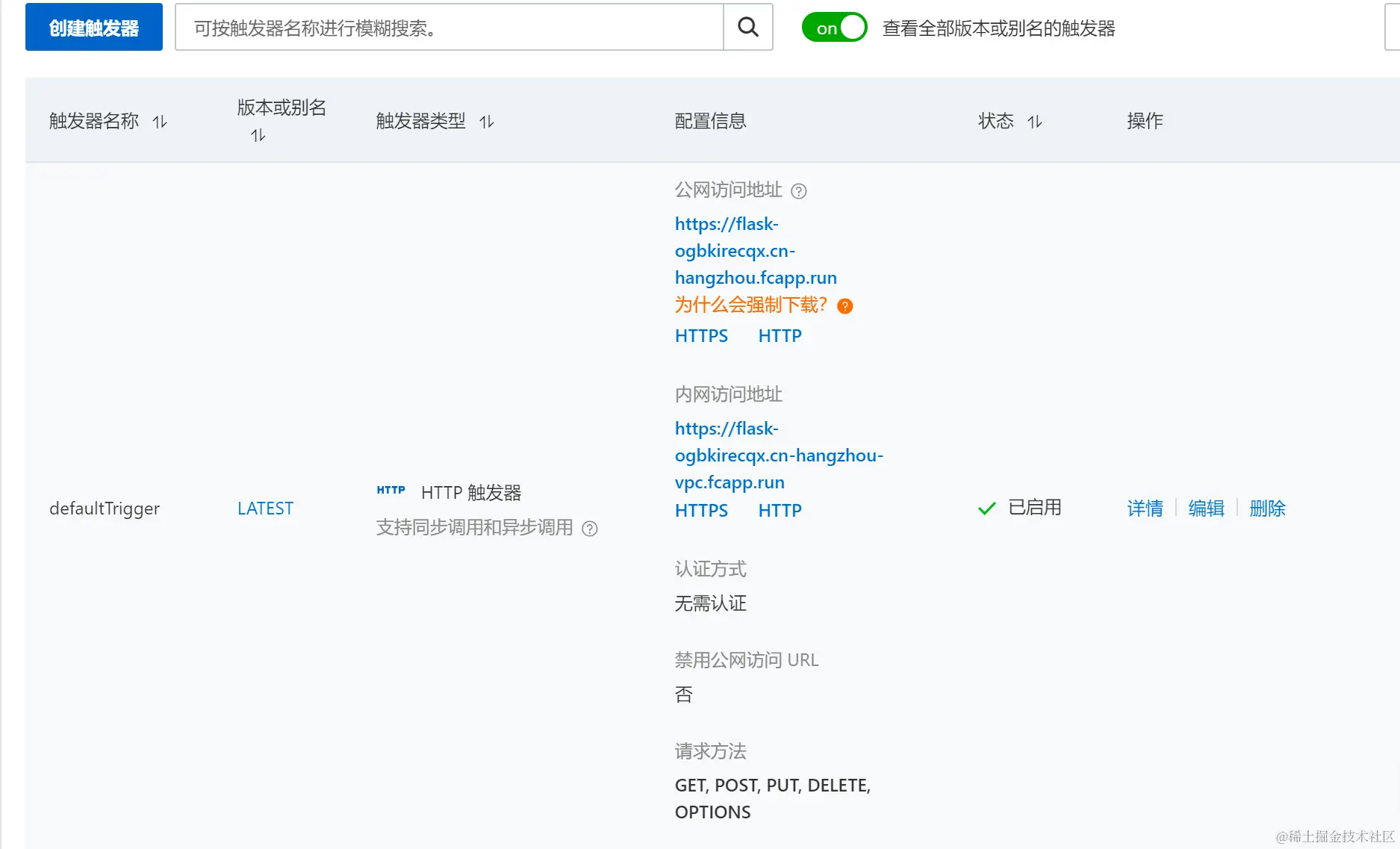Turn off view all versions triggers switch
1400x849 pixels.
834,28
